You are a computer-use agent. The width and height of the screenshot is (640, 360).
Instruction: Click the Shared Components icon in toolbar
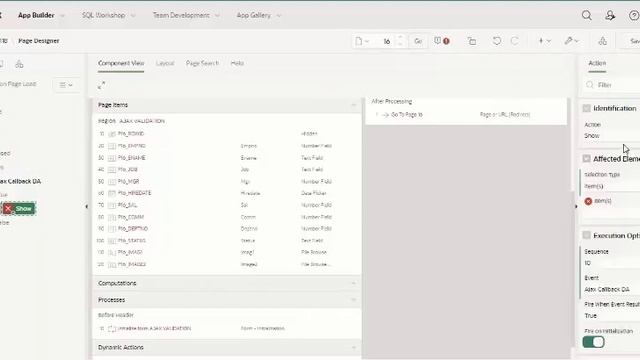tap(602, 41)
